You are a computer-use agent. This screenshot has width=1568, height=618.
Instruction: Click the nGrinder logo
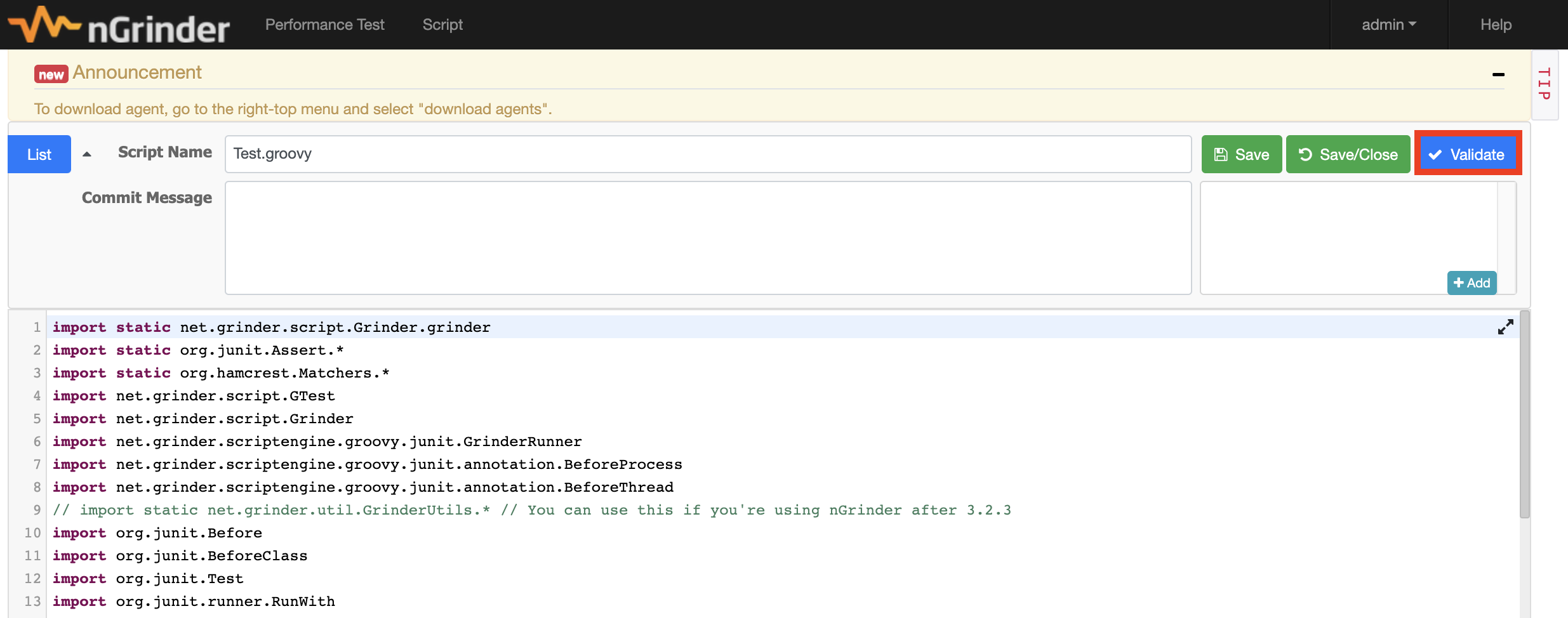coord(119,25)
